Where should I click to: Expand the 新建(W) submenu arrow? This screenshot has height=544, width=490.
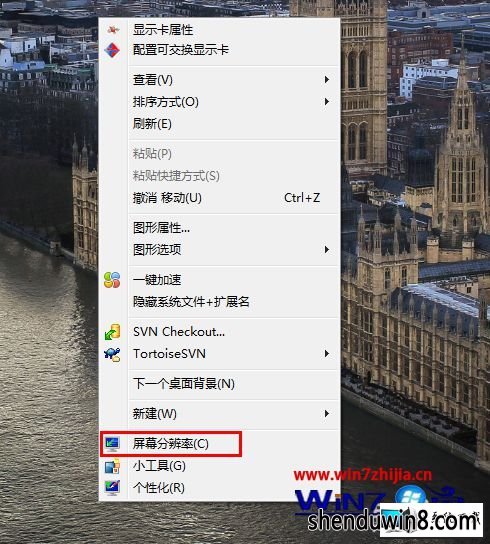point(327,414)
